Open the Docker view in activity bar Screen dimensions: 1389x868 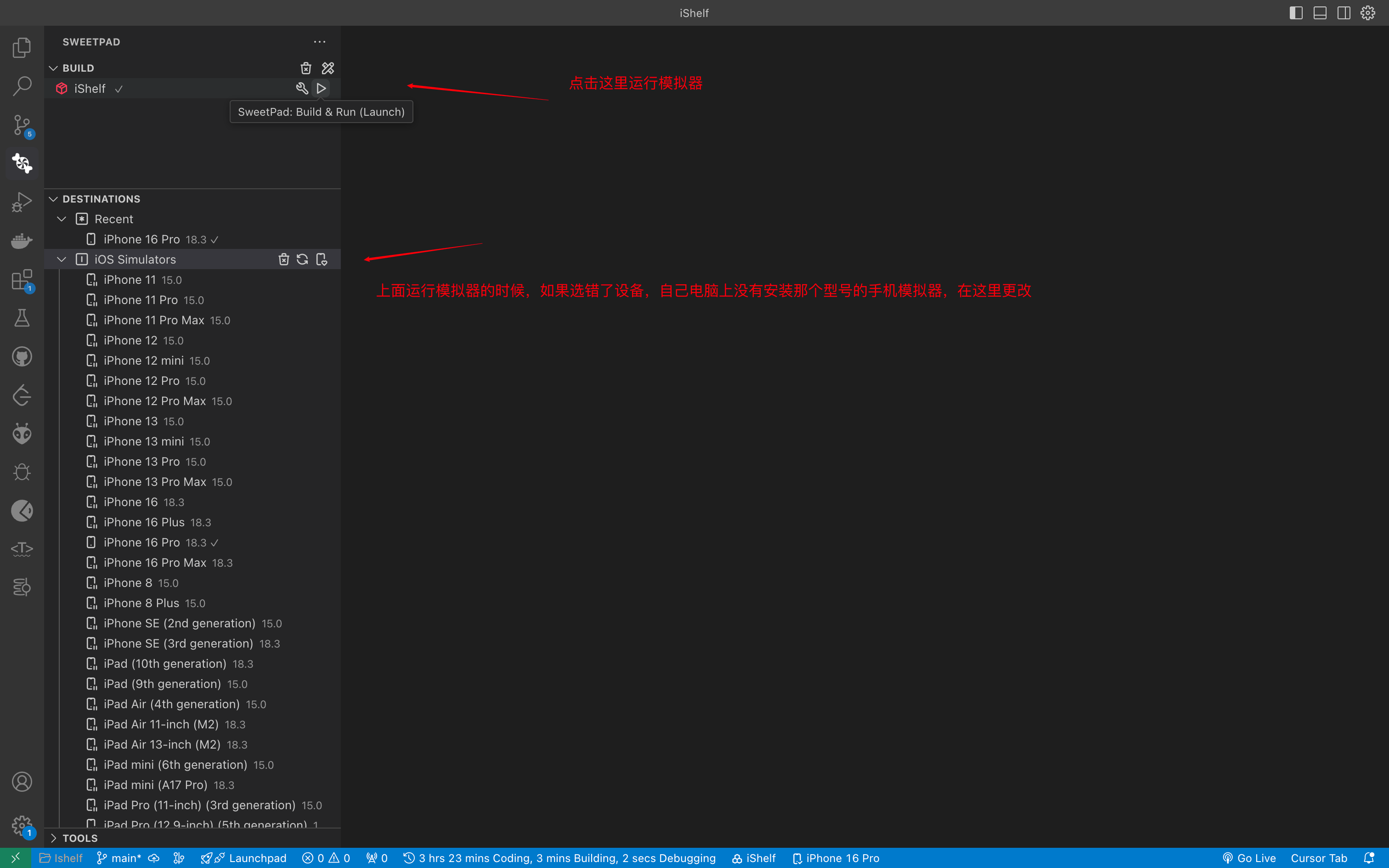click(22, 241)
